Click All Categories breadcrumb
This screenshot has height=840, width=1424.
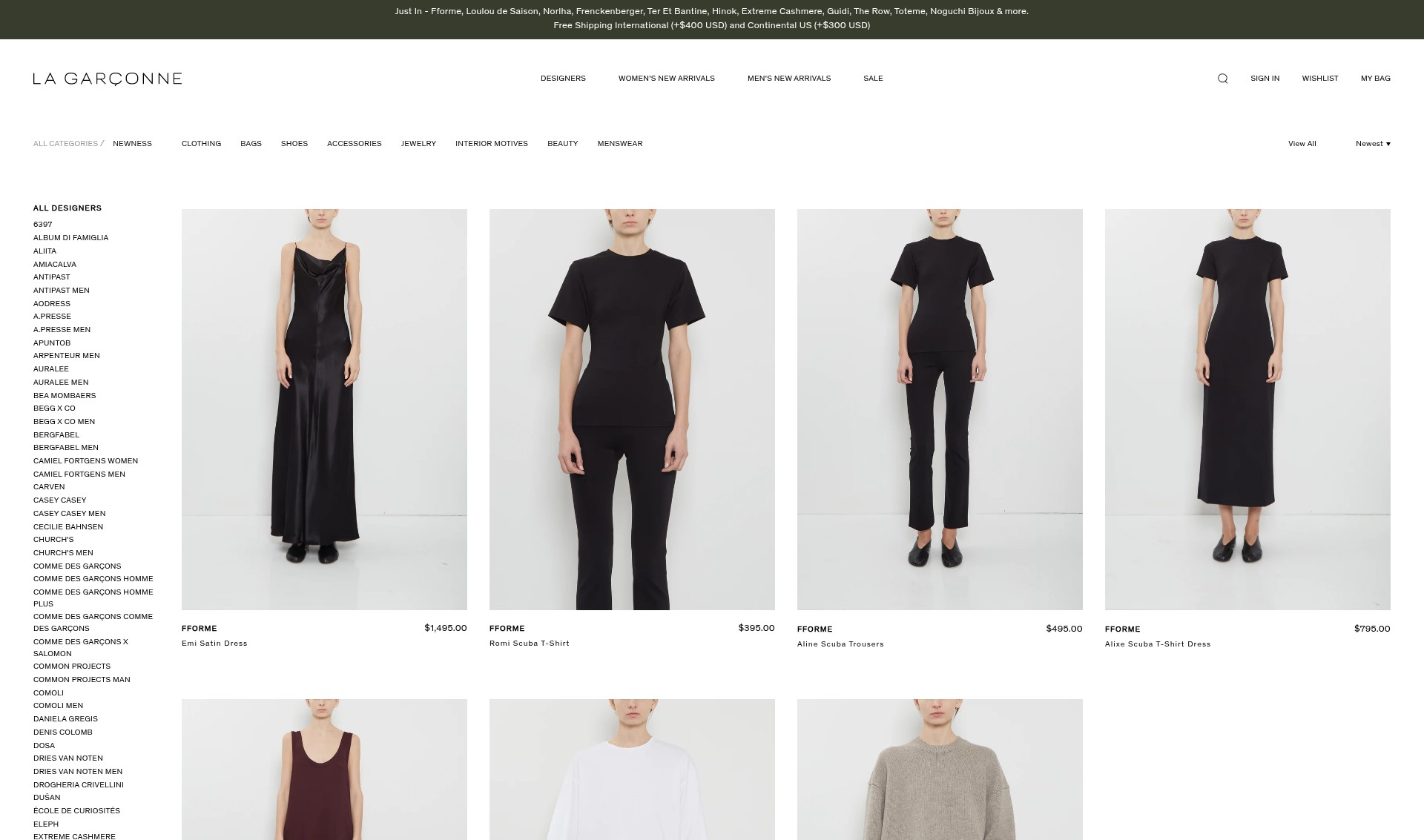click(65, 144)
